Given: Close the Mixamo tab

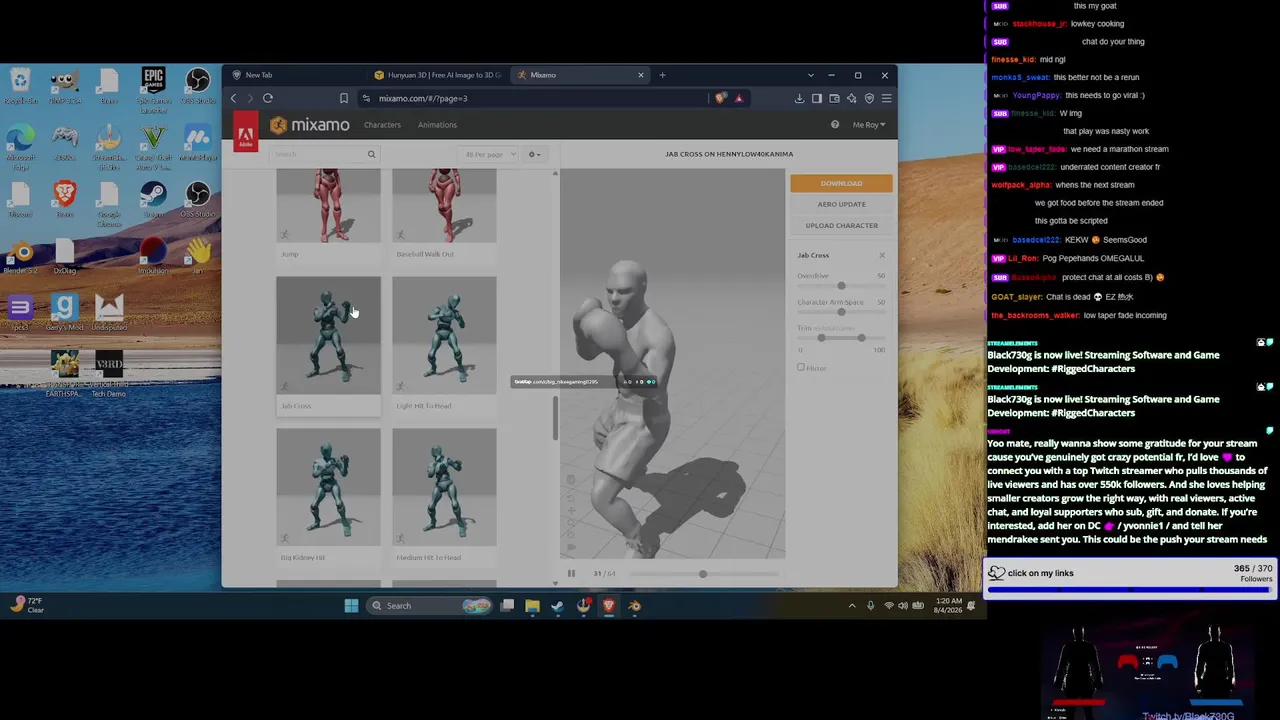Looking at the screenshot, I should click(x=641, y=75).
